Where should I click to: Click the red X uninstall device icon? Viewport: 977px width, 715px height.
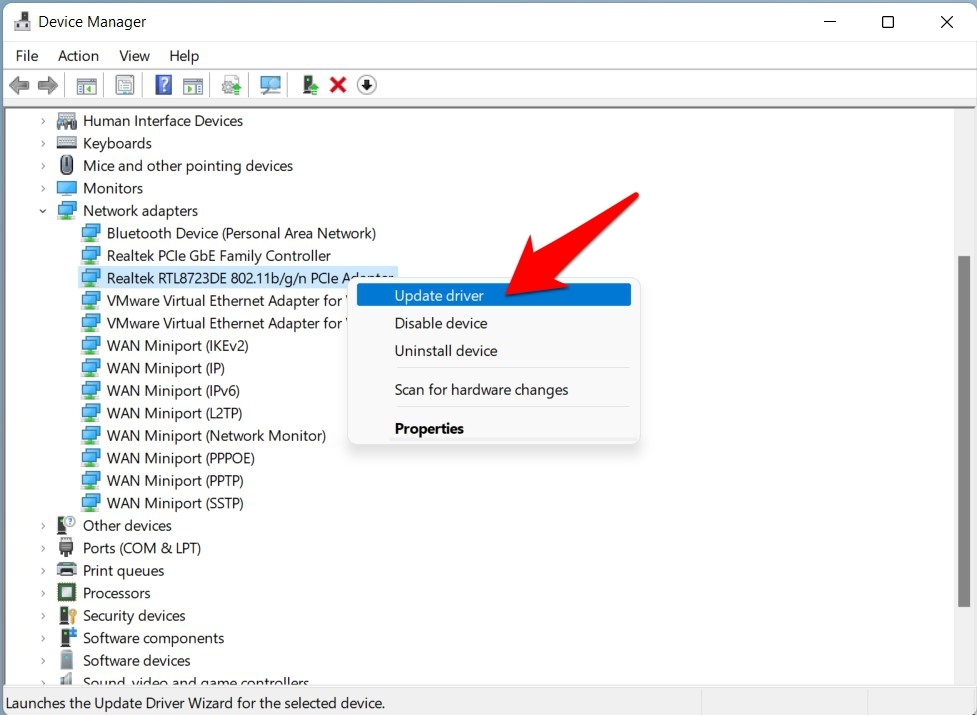pos(338,85)
